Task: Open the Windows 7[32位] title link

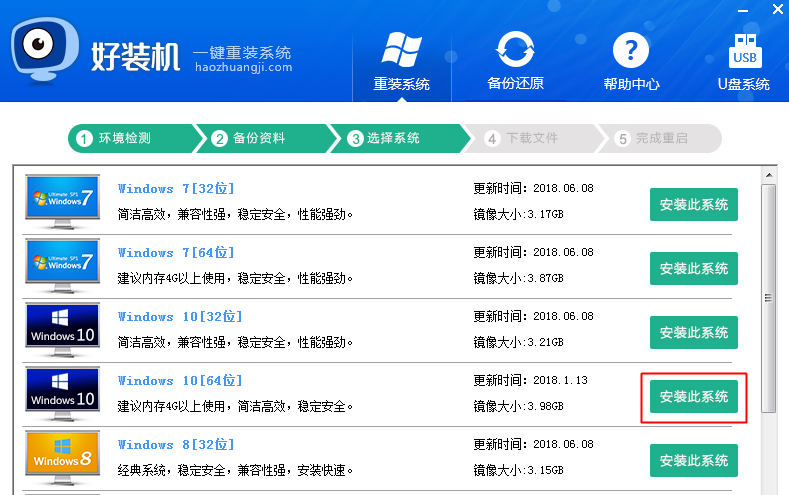Action: (x=176, y=189)
